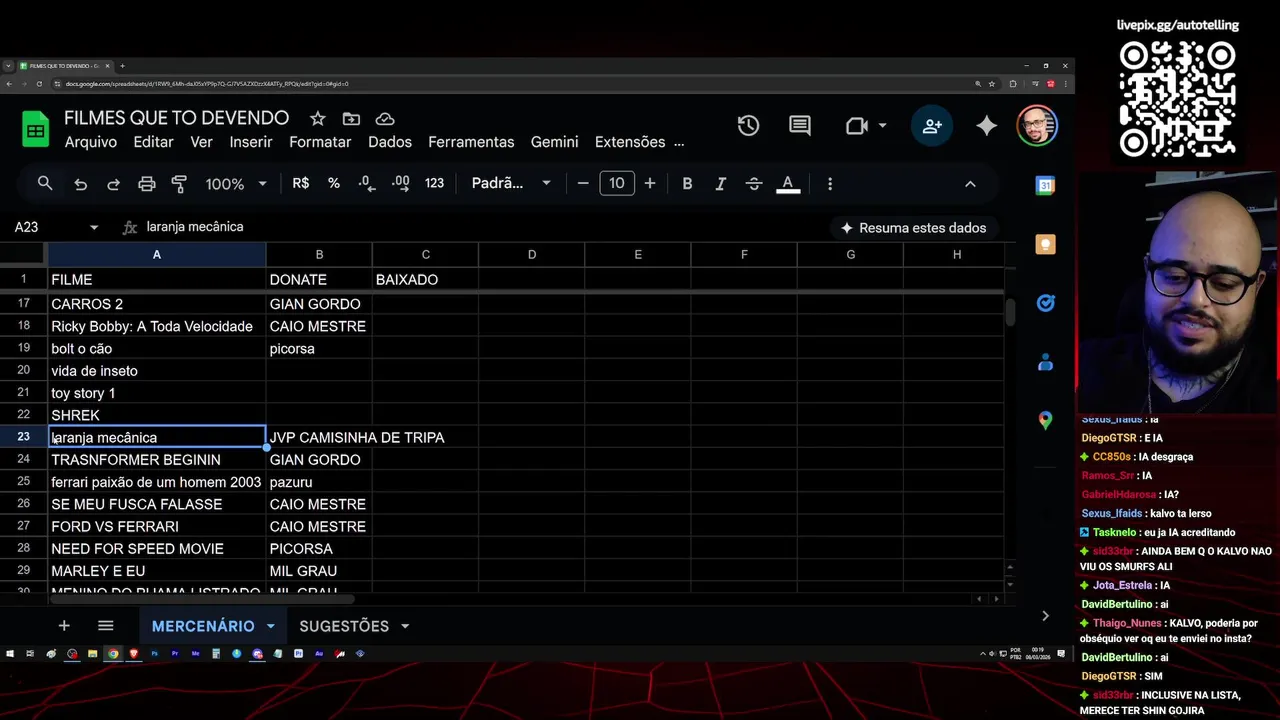Start a Meet call camera icon
Screen dimensions: 1280x720
(856, 126)
